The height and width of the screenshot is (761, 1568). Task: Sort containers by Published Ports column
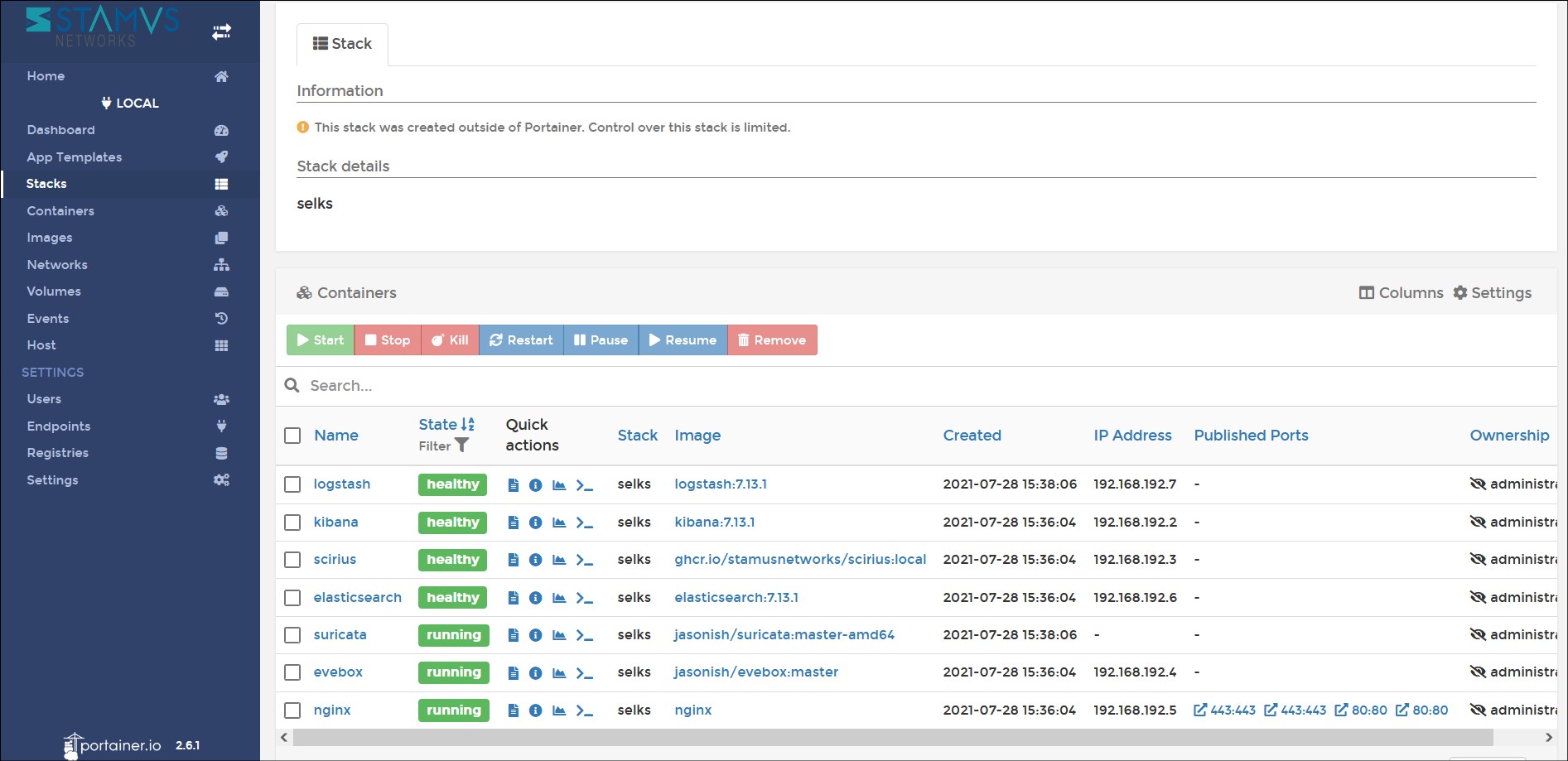pos(1251,436)
